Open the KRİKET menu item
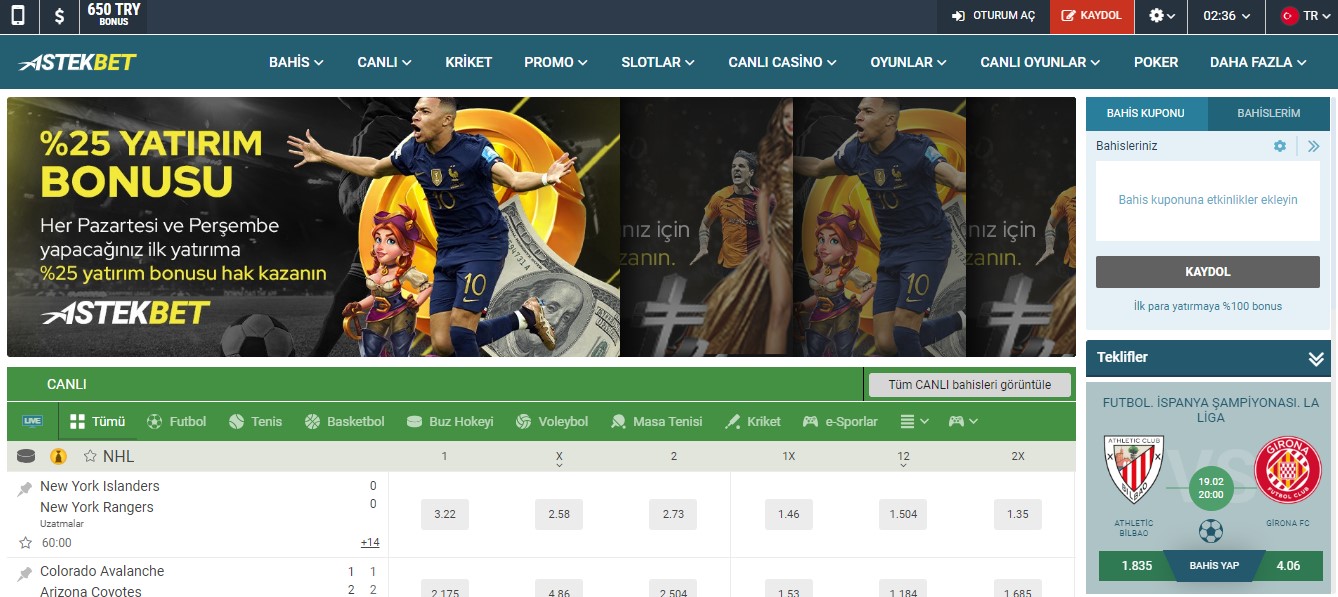The width and height of the screenshot is (1338, 597). tap(469, 62)
